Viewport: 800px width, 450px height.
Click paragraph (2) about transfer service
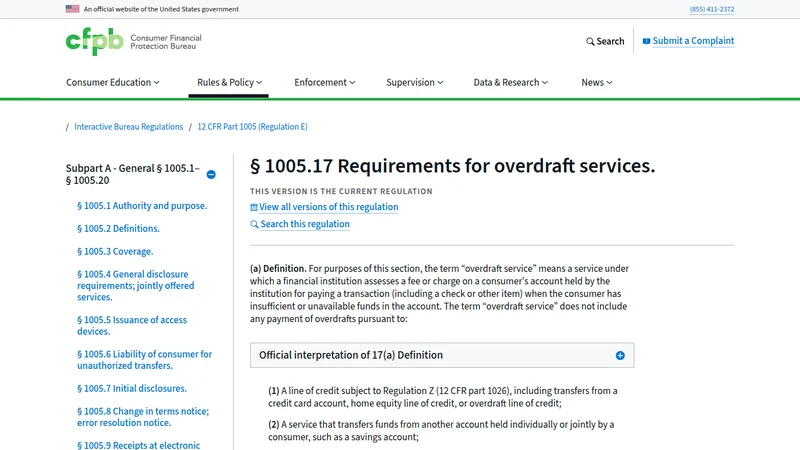click(441, 431)
